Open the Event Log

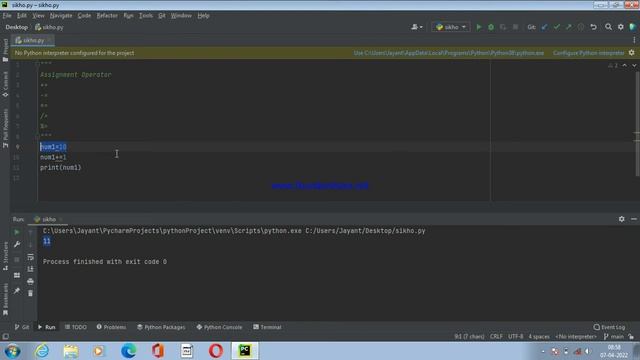(609, 327)
